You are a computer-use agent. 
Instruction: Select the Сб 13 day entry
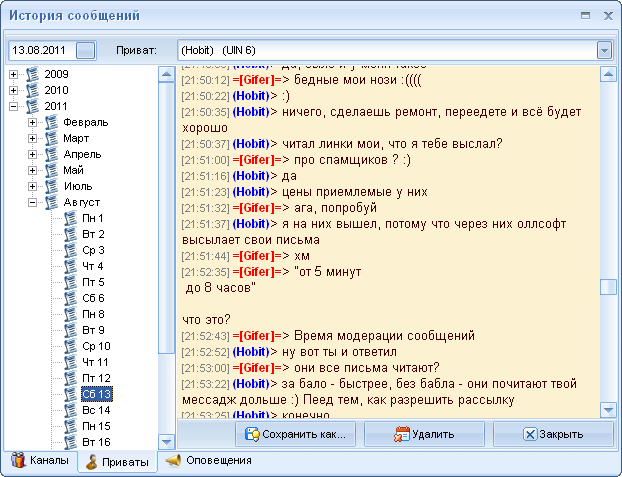[97, 394]
